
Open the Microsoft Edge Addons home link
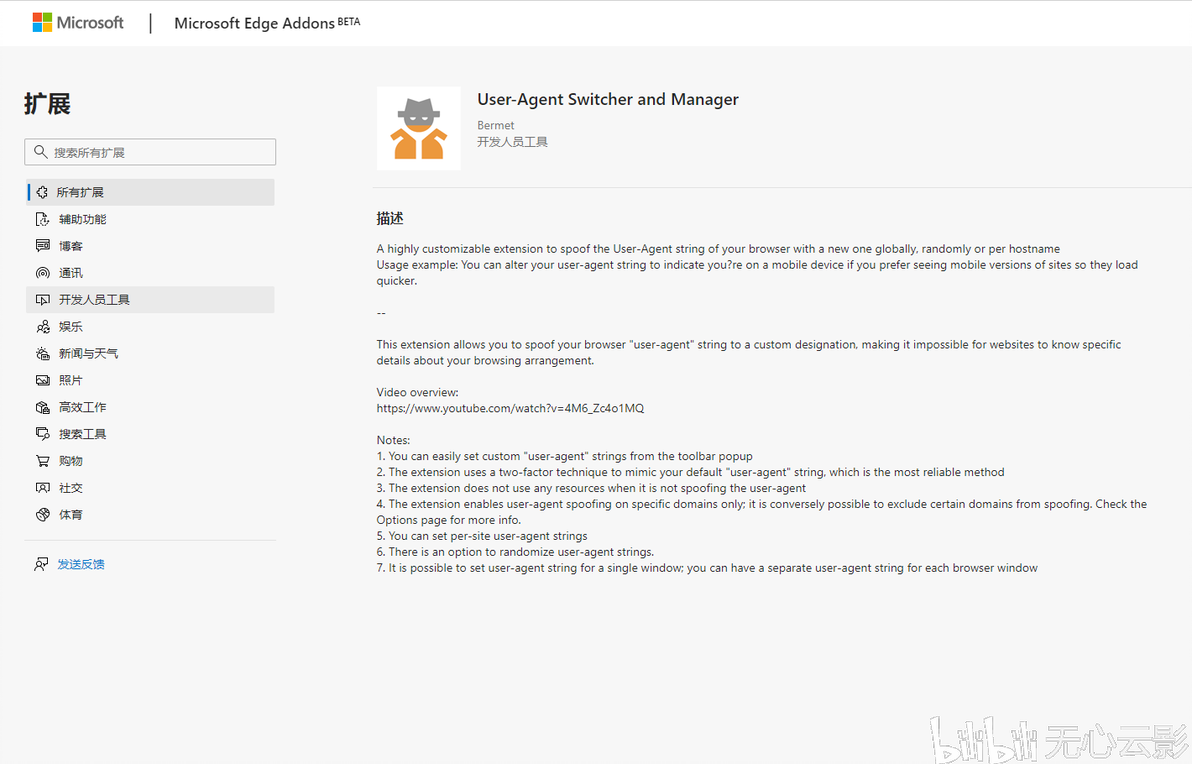(254, 23)
